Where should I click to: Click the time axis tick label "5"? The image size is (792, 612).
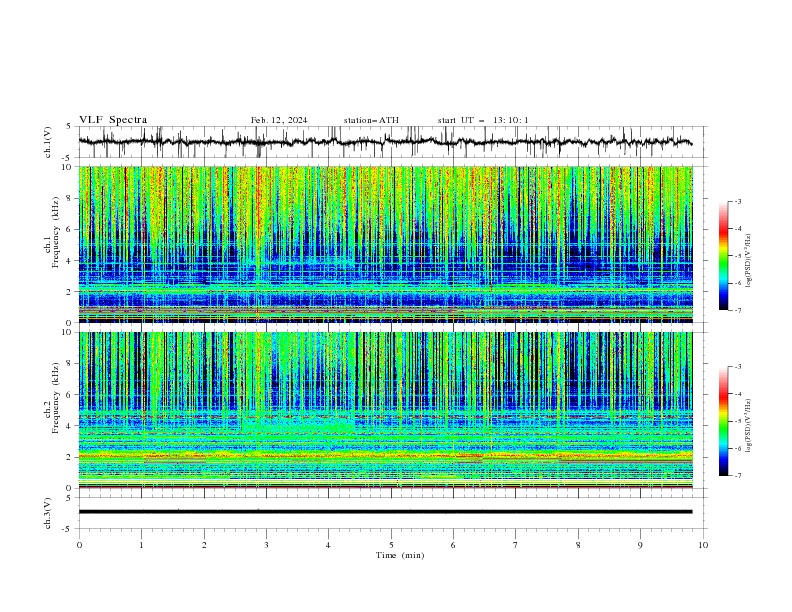391,545
